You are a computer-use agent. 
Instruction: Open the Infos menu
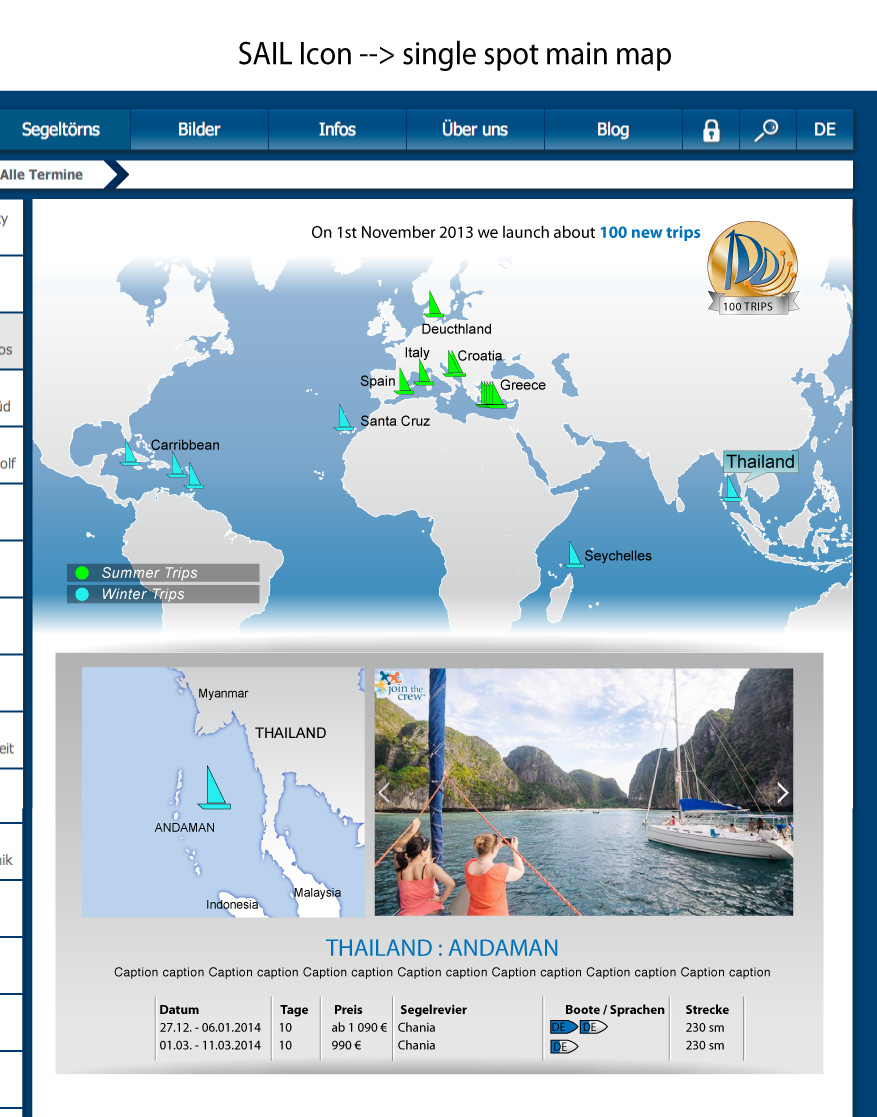tap(337, 130)
